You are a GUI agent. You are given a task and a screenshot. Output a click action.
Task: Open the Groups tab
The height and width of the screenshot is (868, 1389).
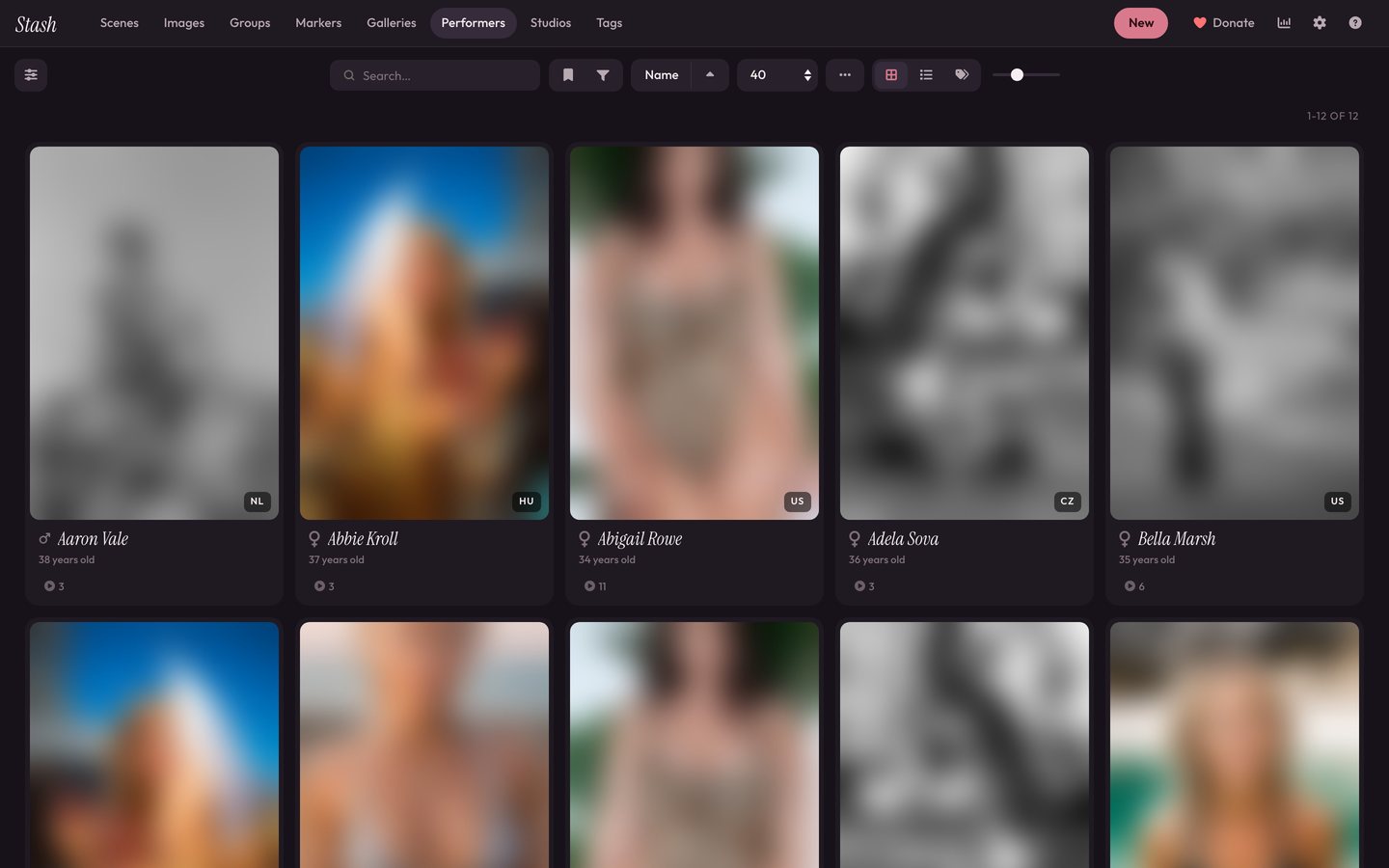(x=250, y=23)
